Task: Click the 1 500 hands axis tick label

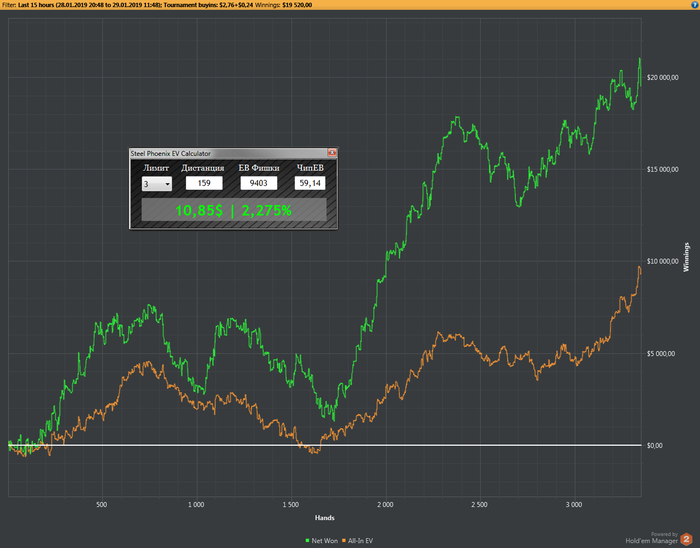Action: pos(291,505)
